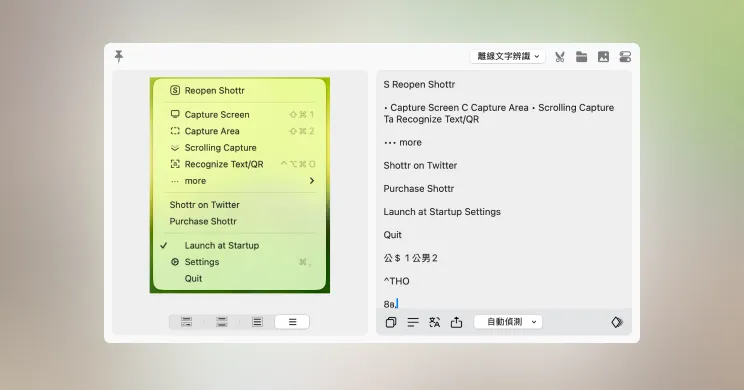Click "Capture Screen C Capture Area" text line
This screenshot has width=744, height=390.
[x=459, y=108]
